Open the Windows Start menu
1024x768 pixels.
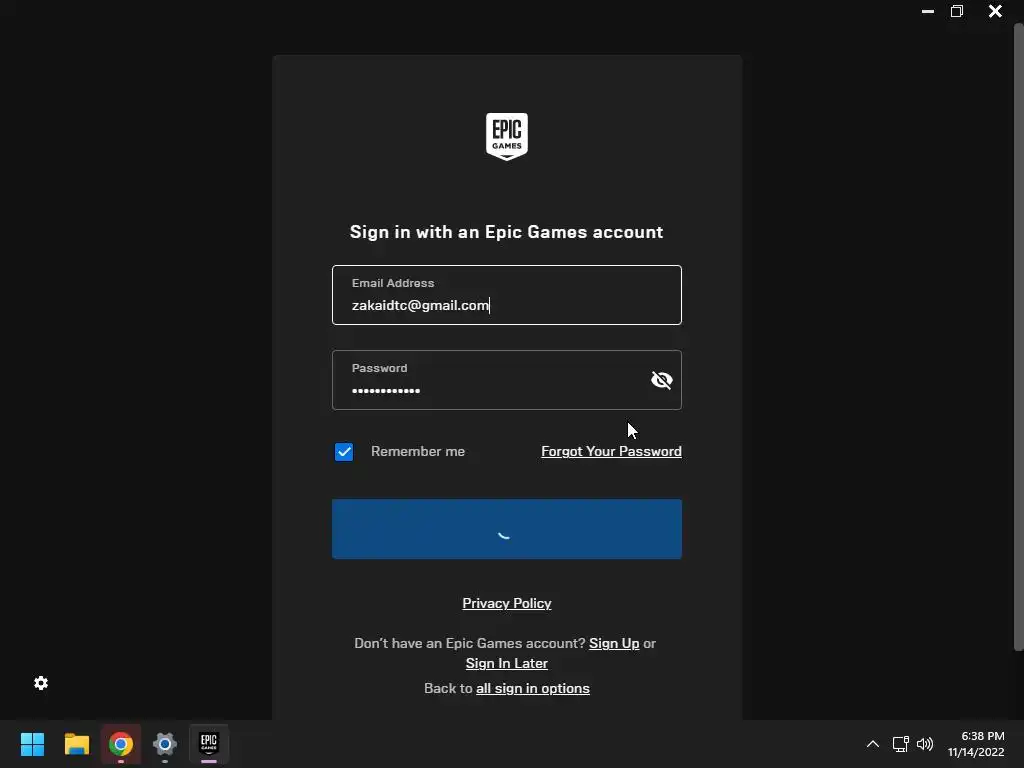[32, 744]
